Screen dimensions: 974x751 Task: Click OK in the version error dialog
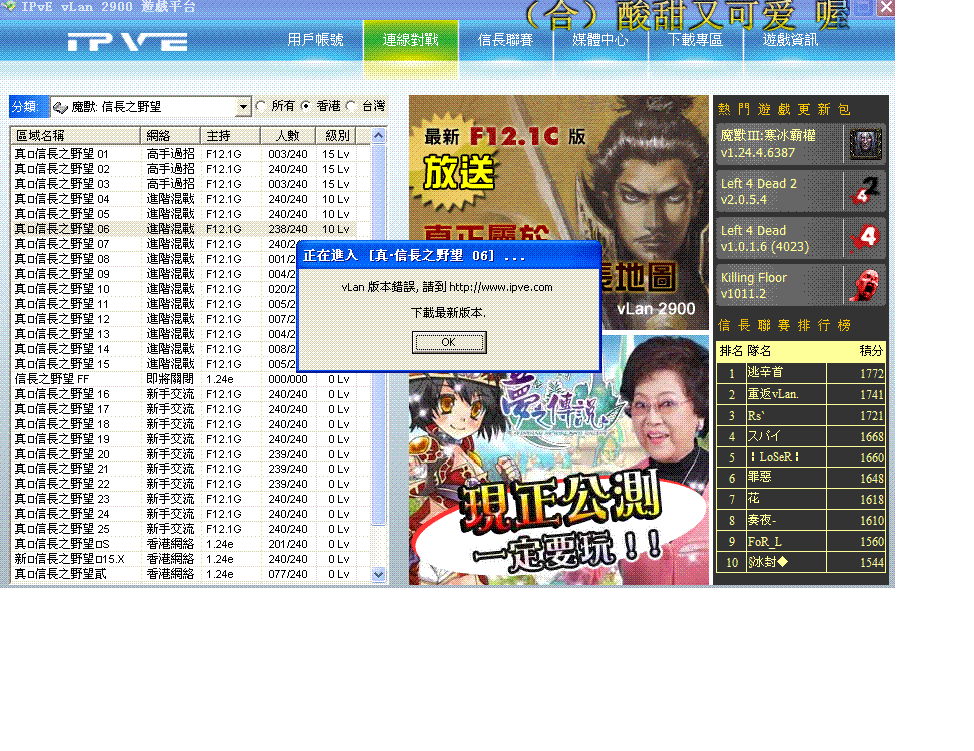pos(448,342)
